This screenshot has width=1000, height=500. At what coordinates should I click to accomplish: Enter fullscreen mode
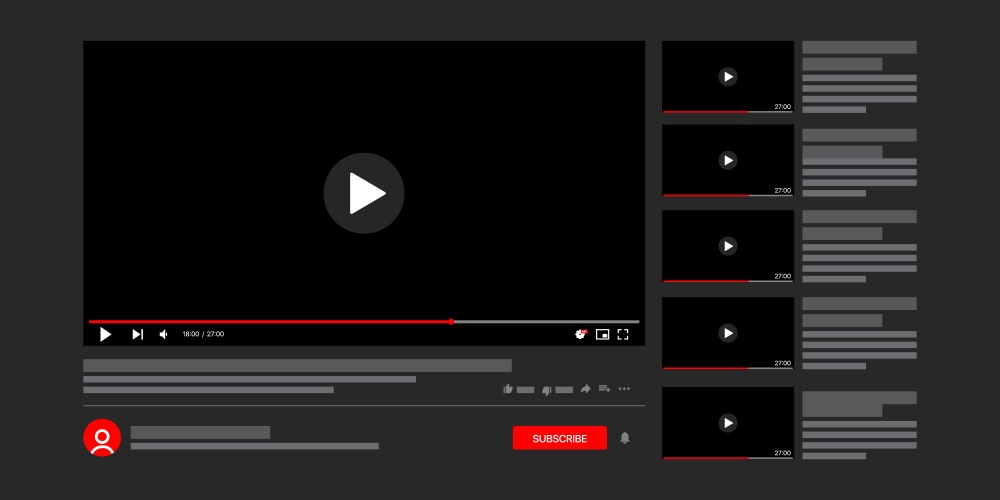click(623, 334)
